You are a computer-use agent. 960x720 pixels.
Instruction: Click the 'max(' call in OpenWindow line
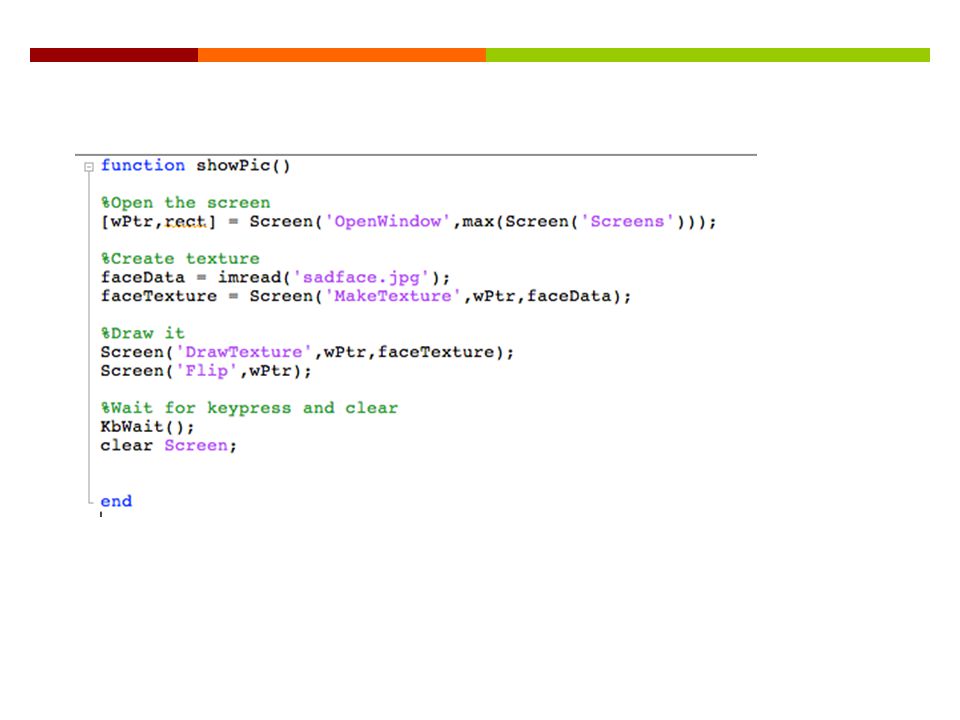tap(483, 222)
